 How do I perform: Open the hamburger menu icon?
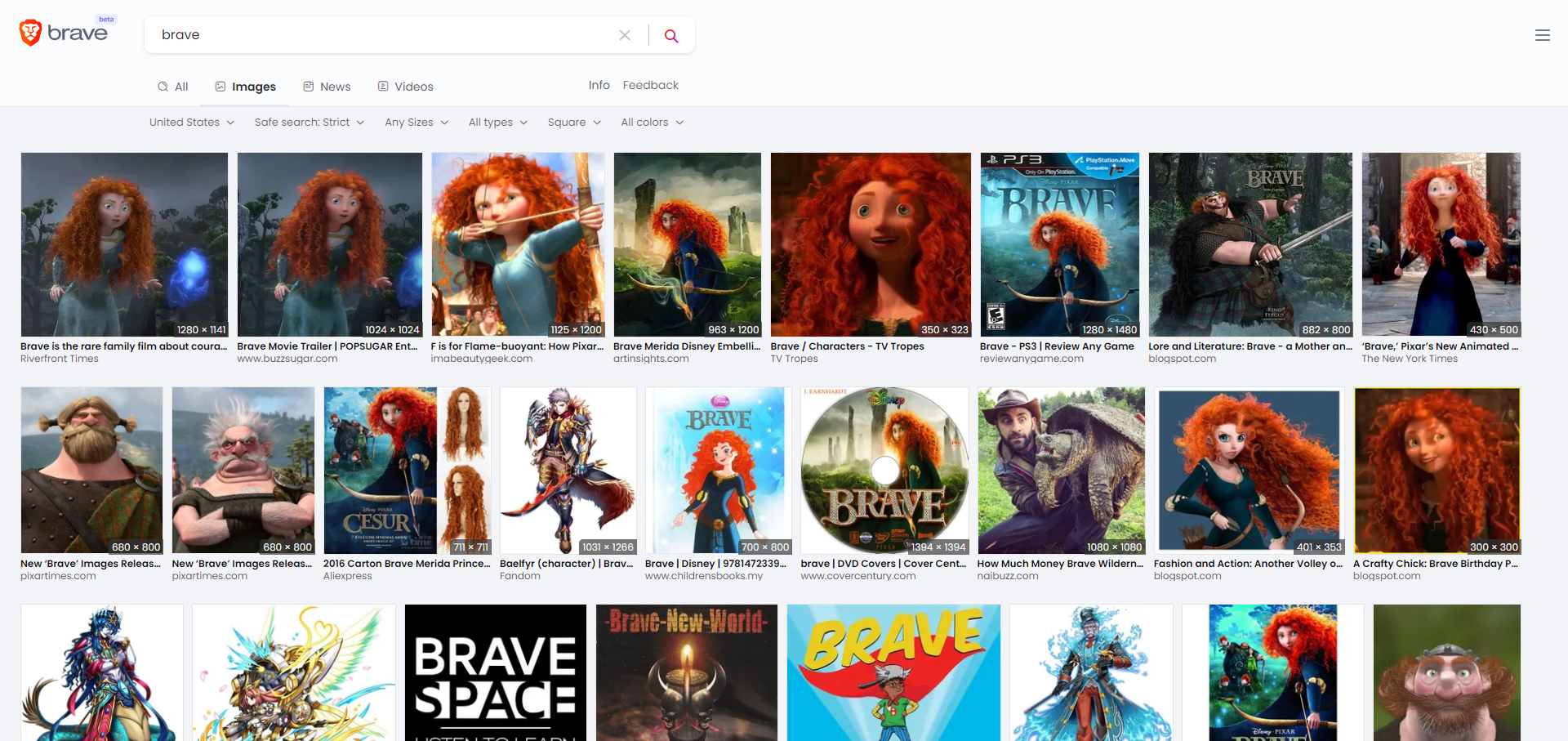[1542, 35]
